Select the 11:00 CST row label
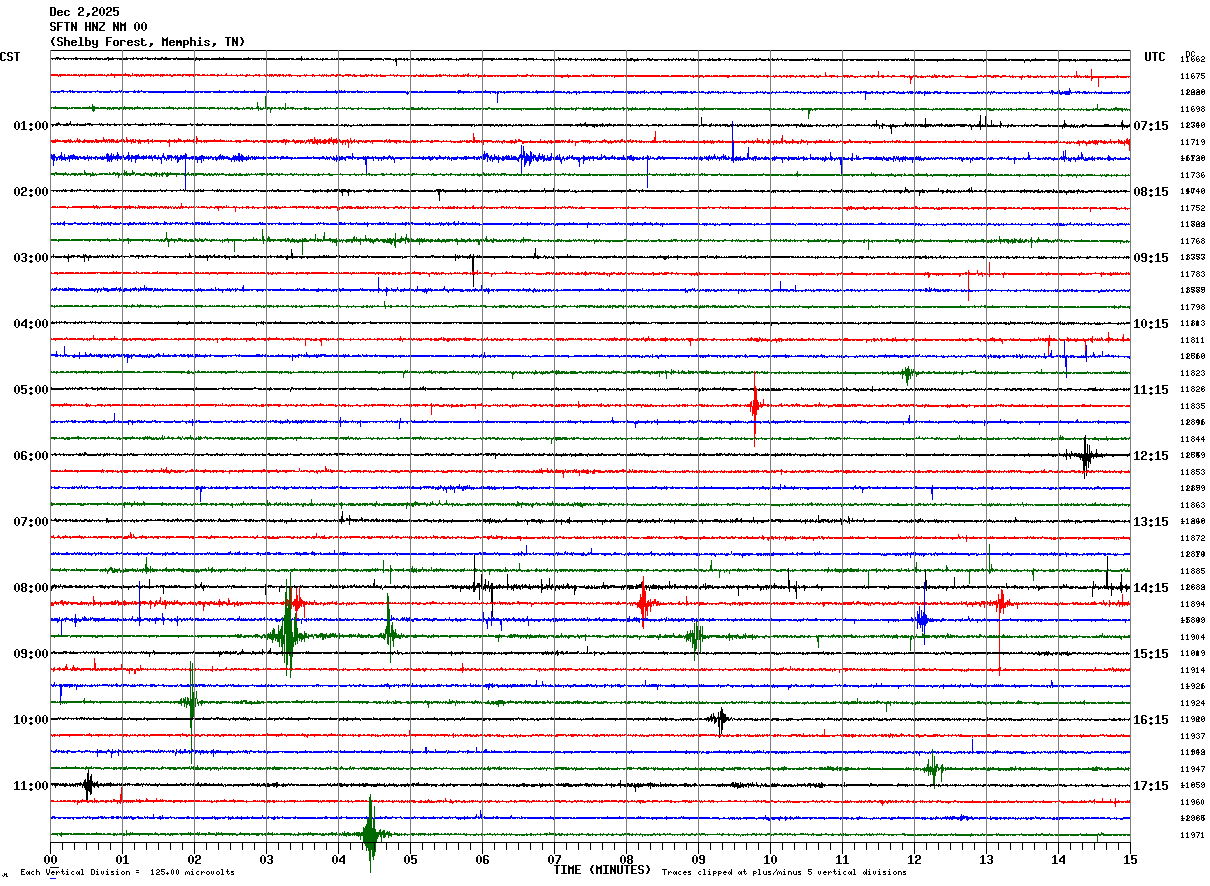The width and height of the screenshot is (1210, 886). pos(31,786)
